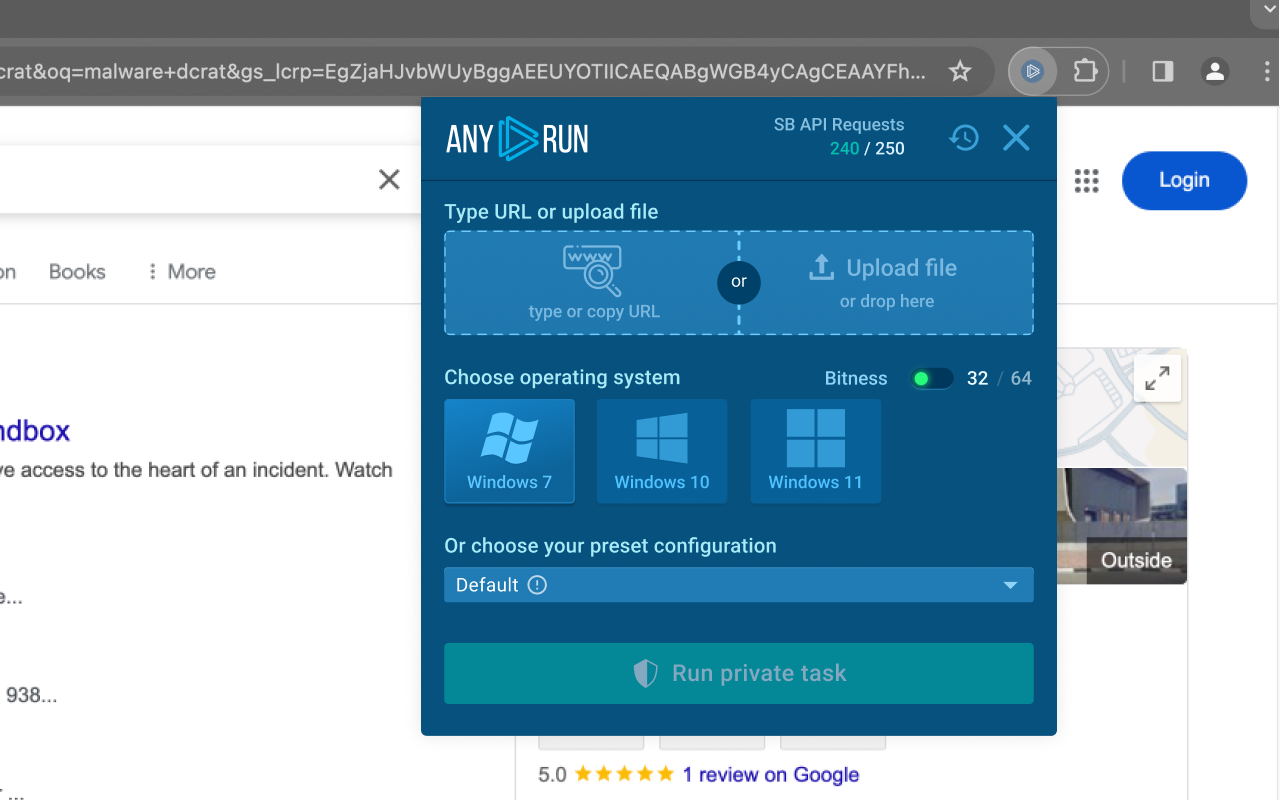Expand the Default preset configuration dropdown
This screenshot has height=800, width=1280.
[738, 585]
